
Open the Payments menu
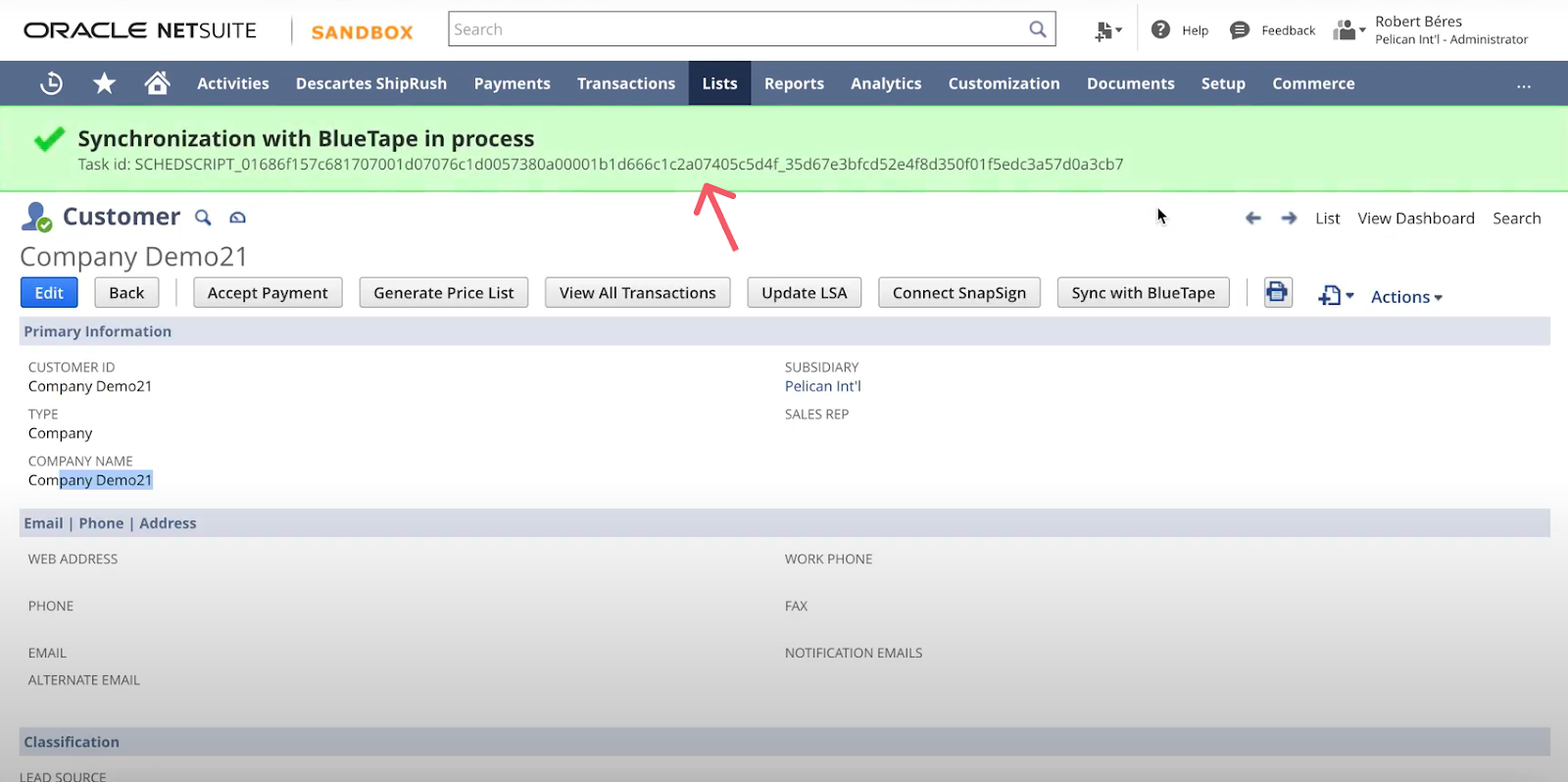pyautogui.click(x=513, y=83)
